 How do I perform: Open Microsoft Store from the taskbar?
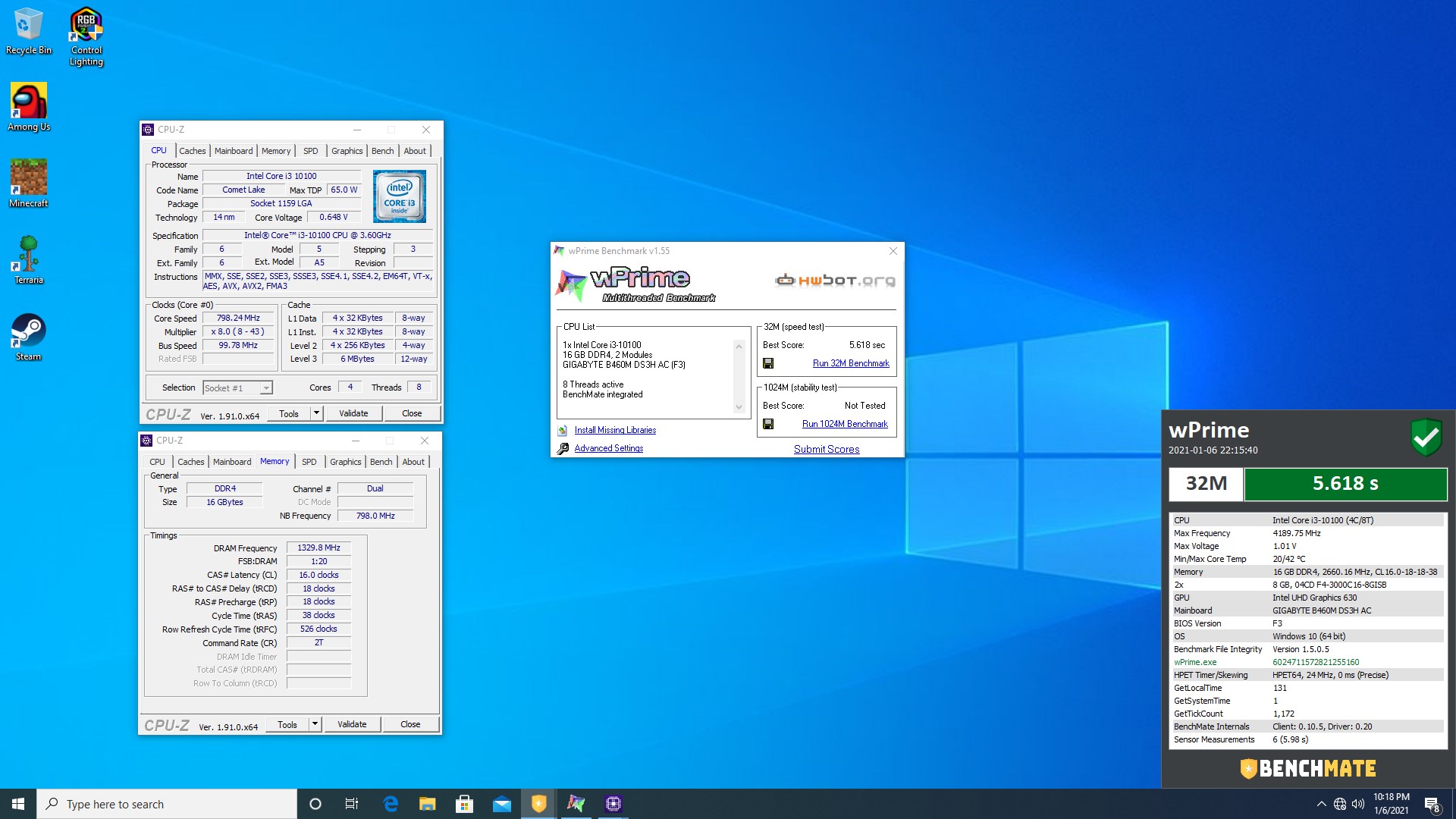coord(465,804)
